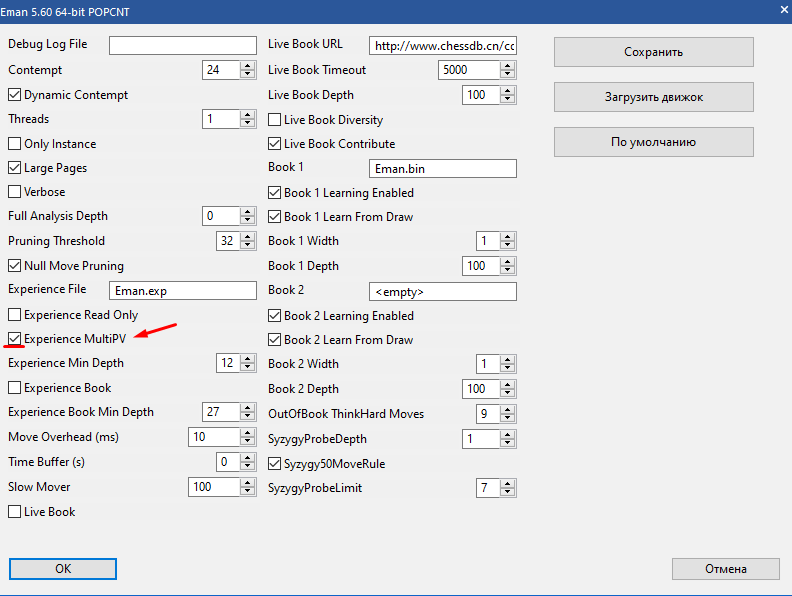792x596 pixels.
Task: Click the Debug Log File text field
Action: (182, 46)
